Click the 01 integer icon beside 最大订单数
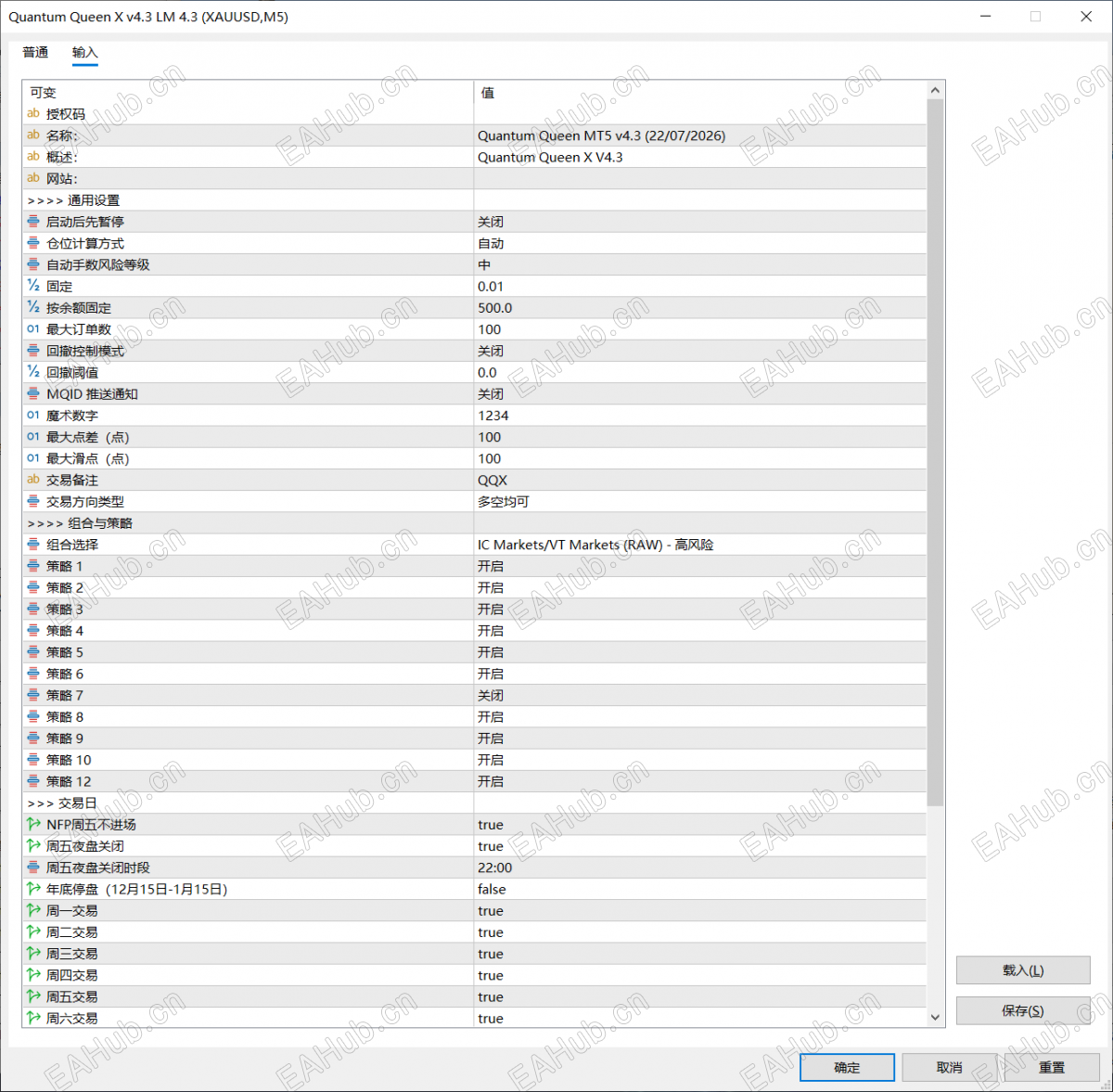The height and width of the screenshot is (1092, 1113). point(33,328)
